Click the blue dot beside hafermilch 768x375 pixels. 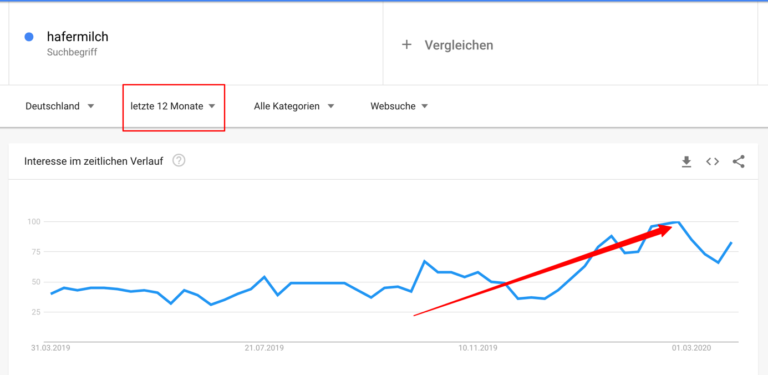29,37
